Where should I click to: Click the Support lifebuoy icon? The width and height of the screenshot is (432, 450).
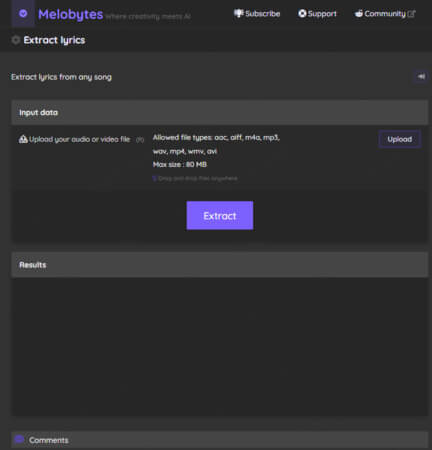pos(302,13)
